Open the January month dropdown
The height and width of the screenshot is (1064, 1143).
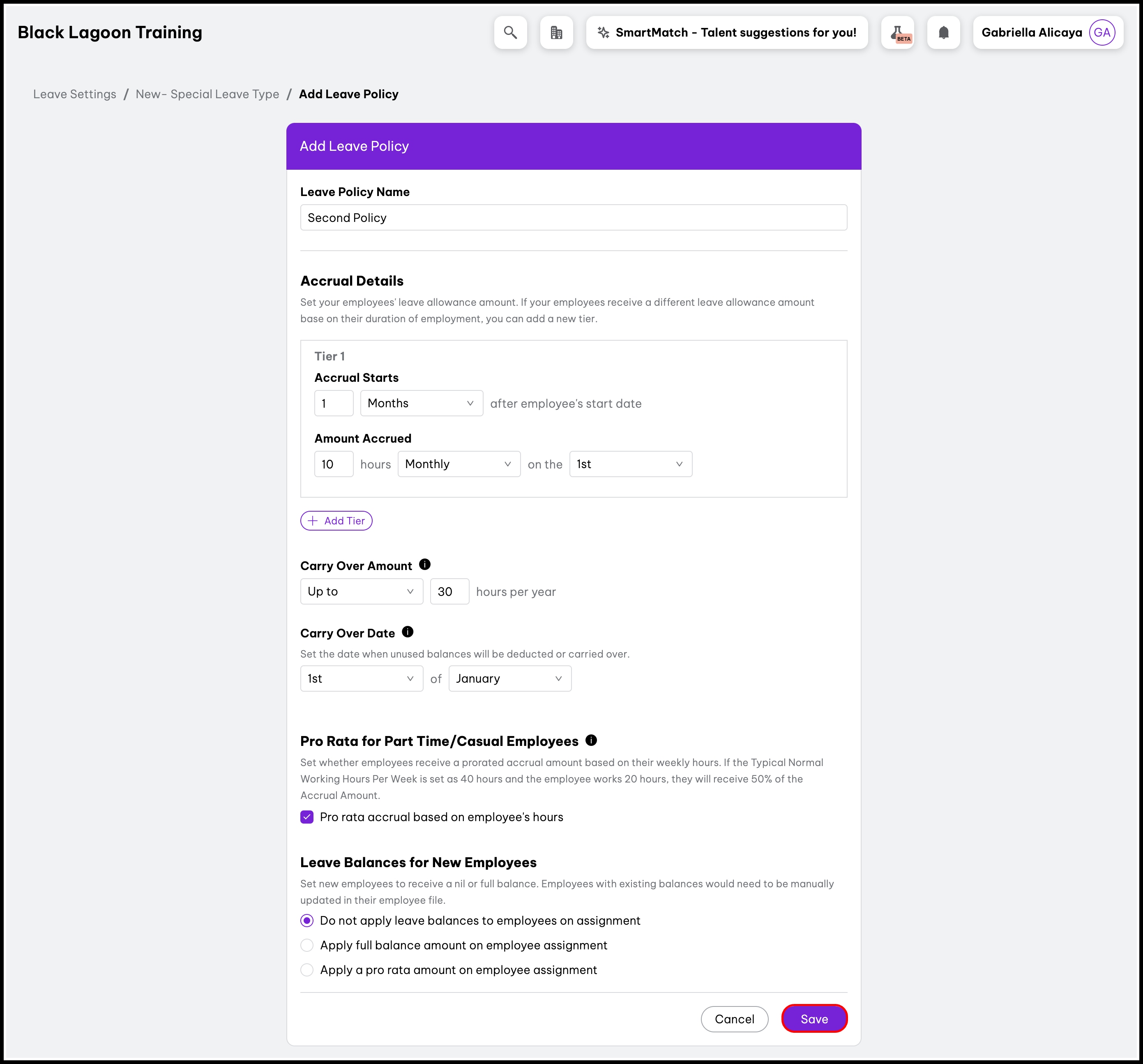(509, 679)
